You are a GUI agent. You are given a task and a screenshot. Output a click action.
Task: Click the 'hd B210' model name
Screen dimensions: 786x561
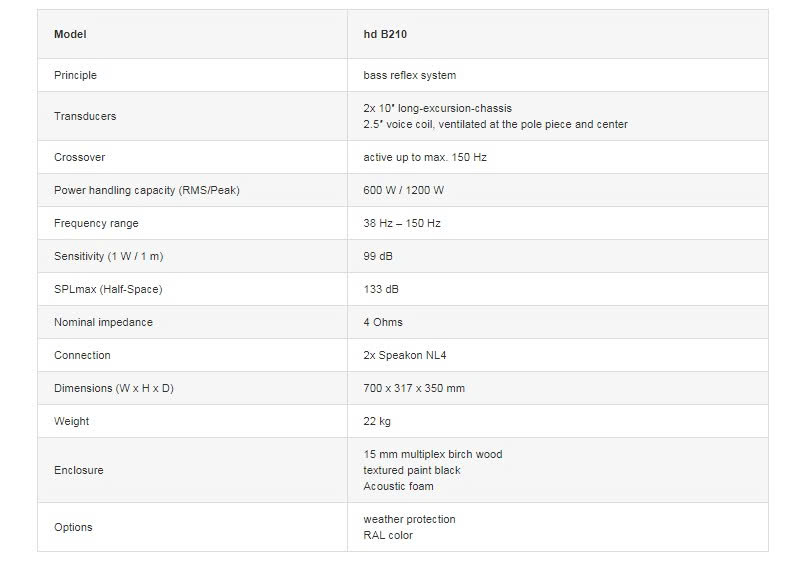385,34
